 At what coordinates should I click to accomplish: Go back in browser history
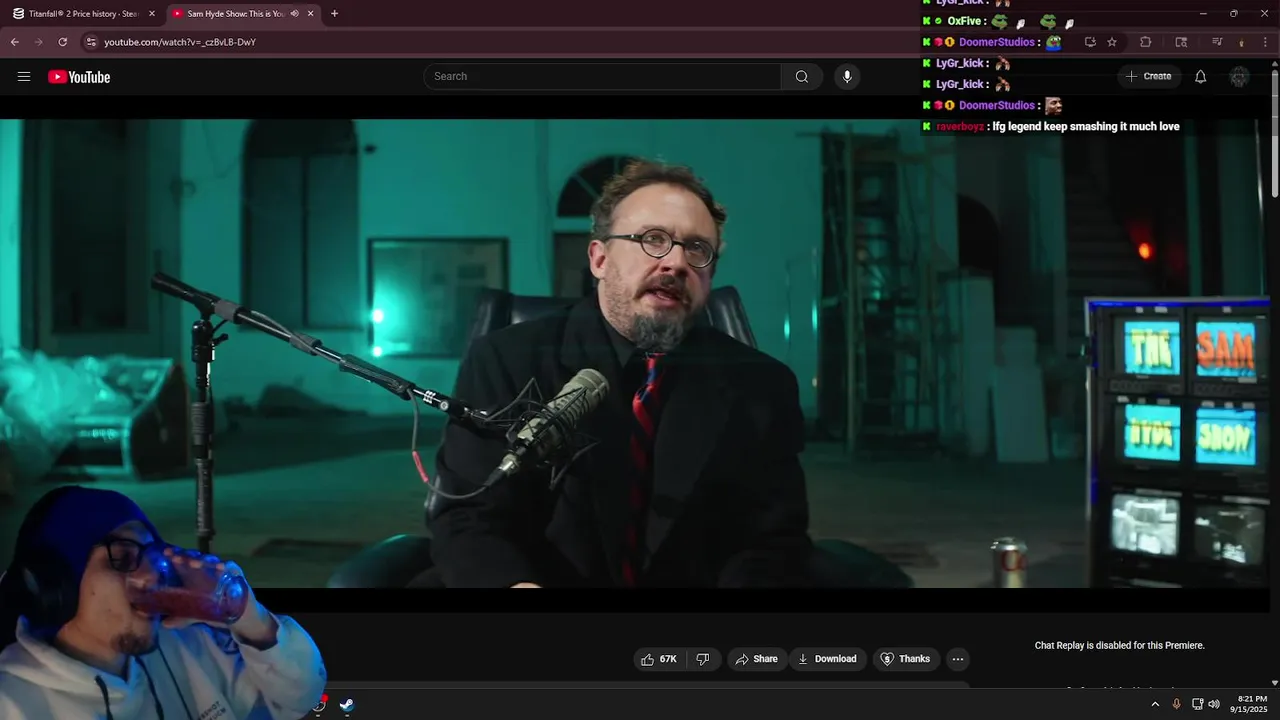(x=15, y=42)
